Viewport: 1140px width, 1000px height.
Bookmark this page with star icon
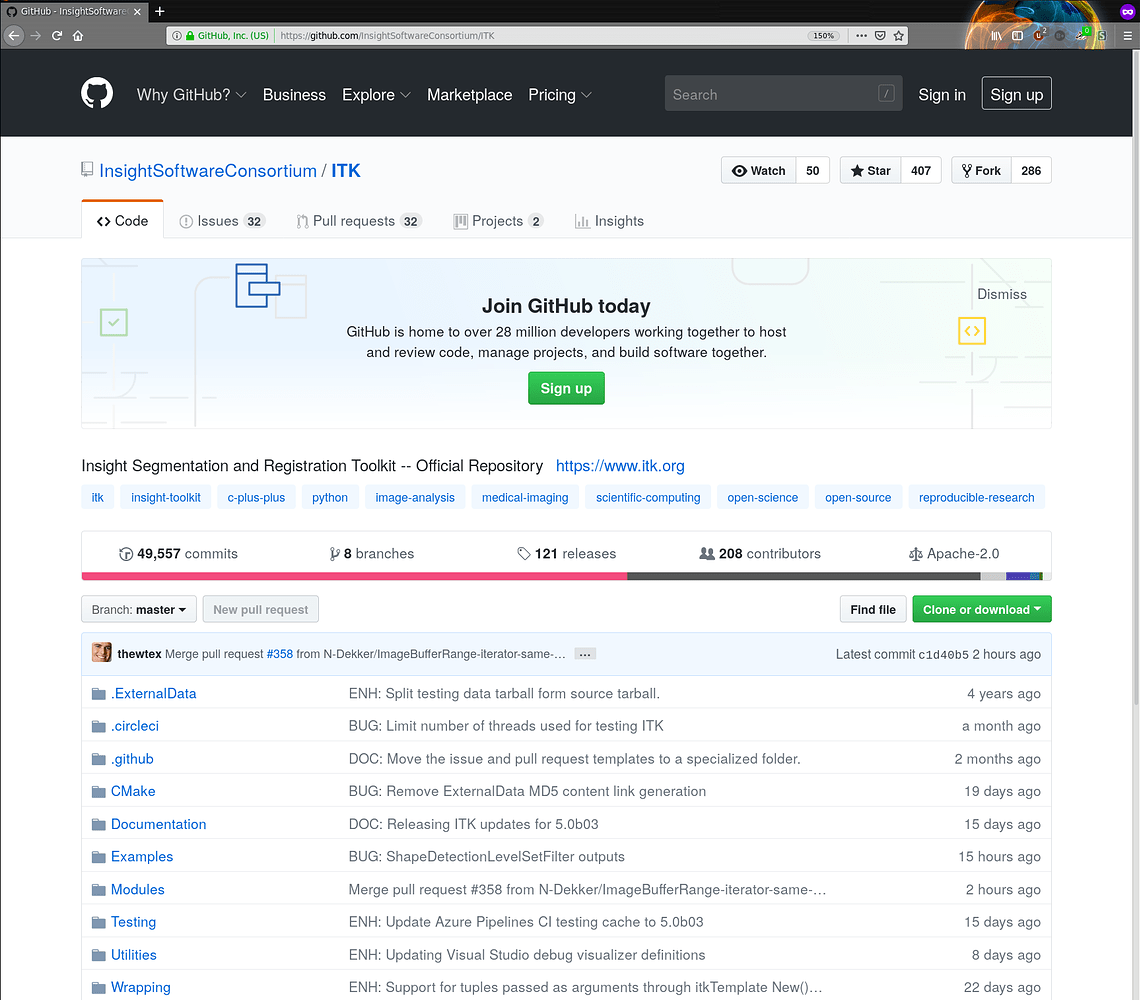tap(899, 35)
